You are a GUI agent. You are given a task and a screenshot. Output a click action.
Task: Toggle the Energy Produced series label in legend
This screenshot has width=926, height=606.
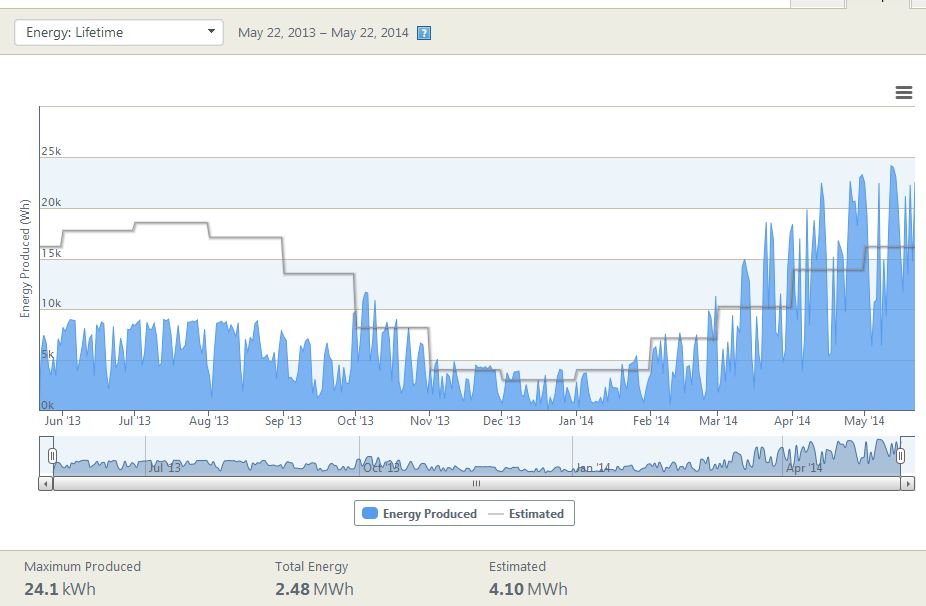[x=429, y=514]
